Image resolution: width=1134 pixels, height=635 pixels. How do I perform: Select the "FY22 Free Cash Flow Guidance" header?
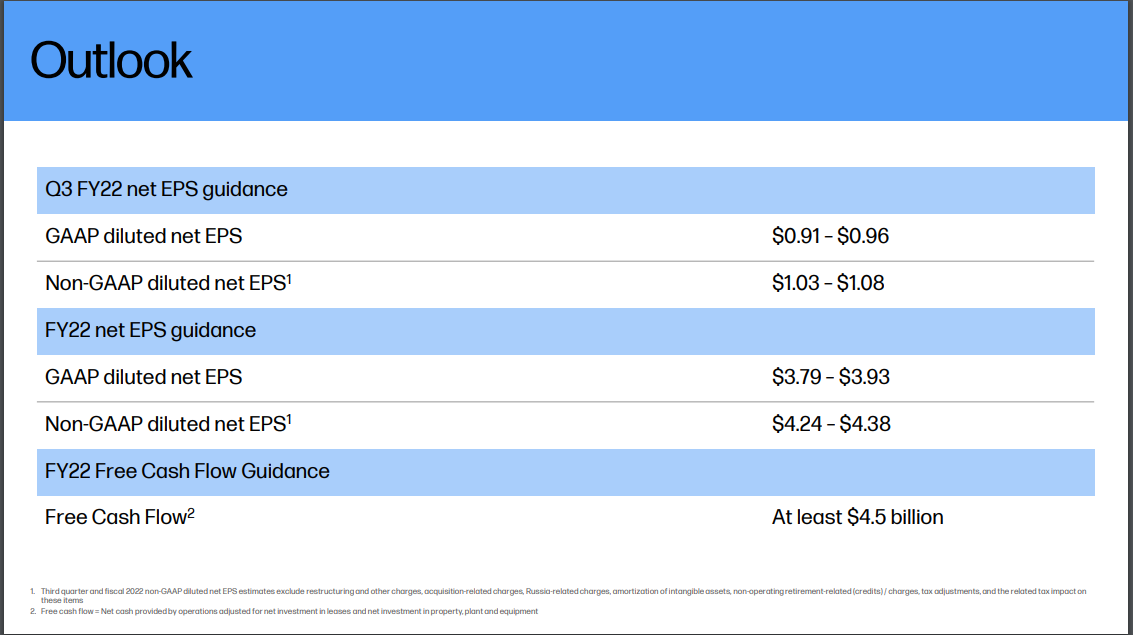coord(187,471)
